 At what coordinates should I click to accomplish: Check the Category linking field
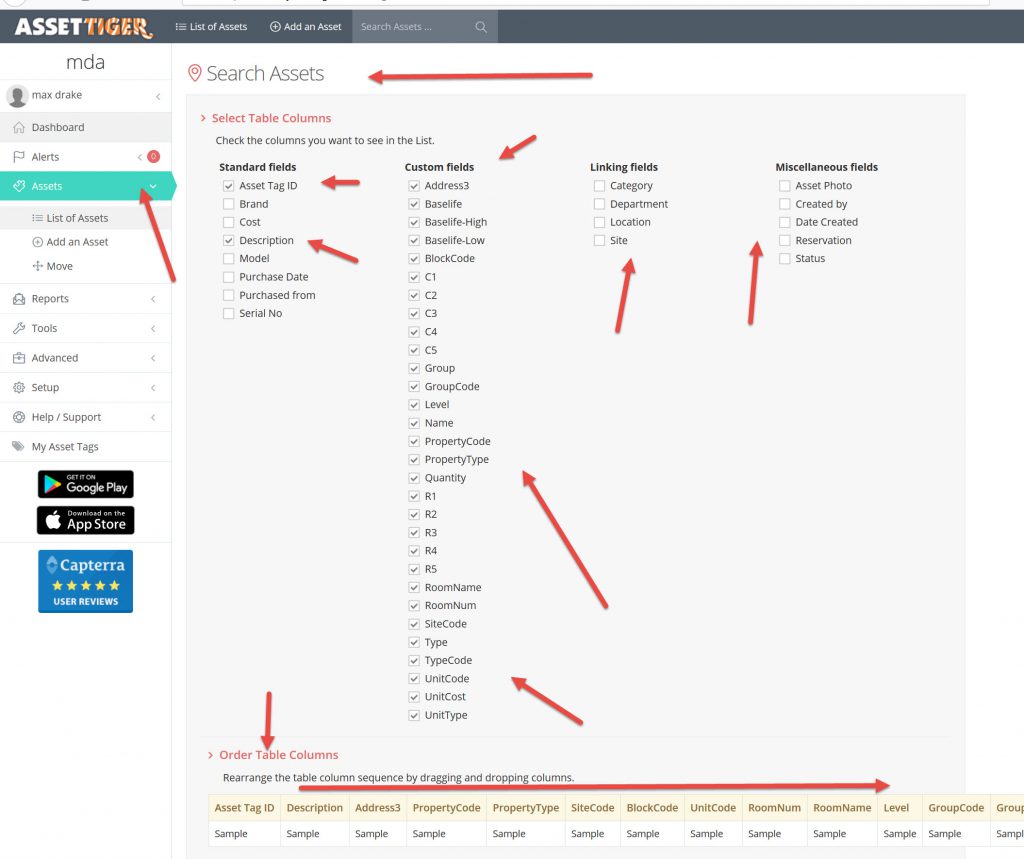[x=599, y=186]
